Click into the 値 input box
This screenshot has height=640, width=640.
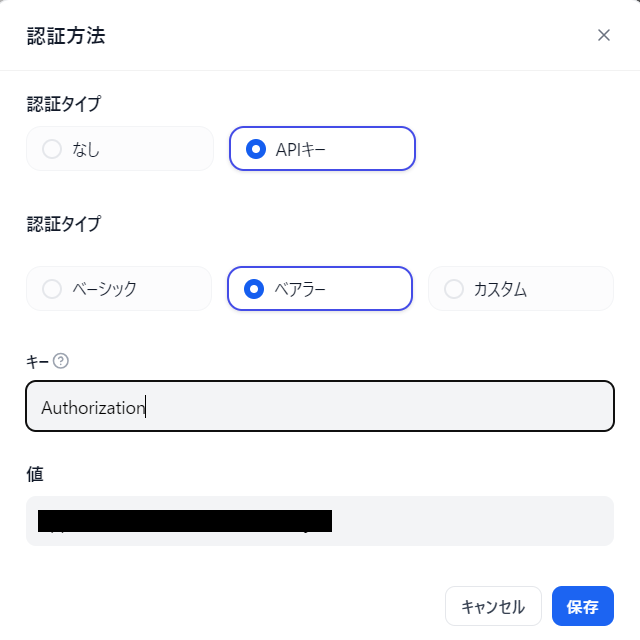click(320, 521)
